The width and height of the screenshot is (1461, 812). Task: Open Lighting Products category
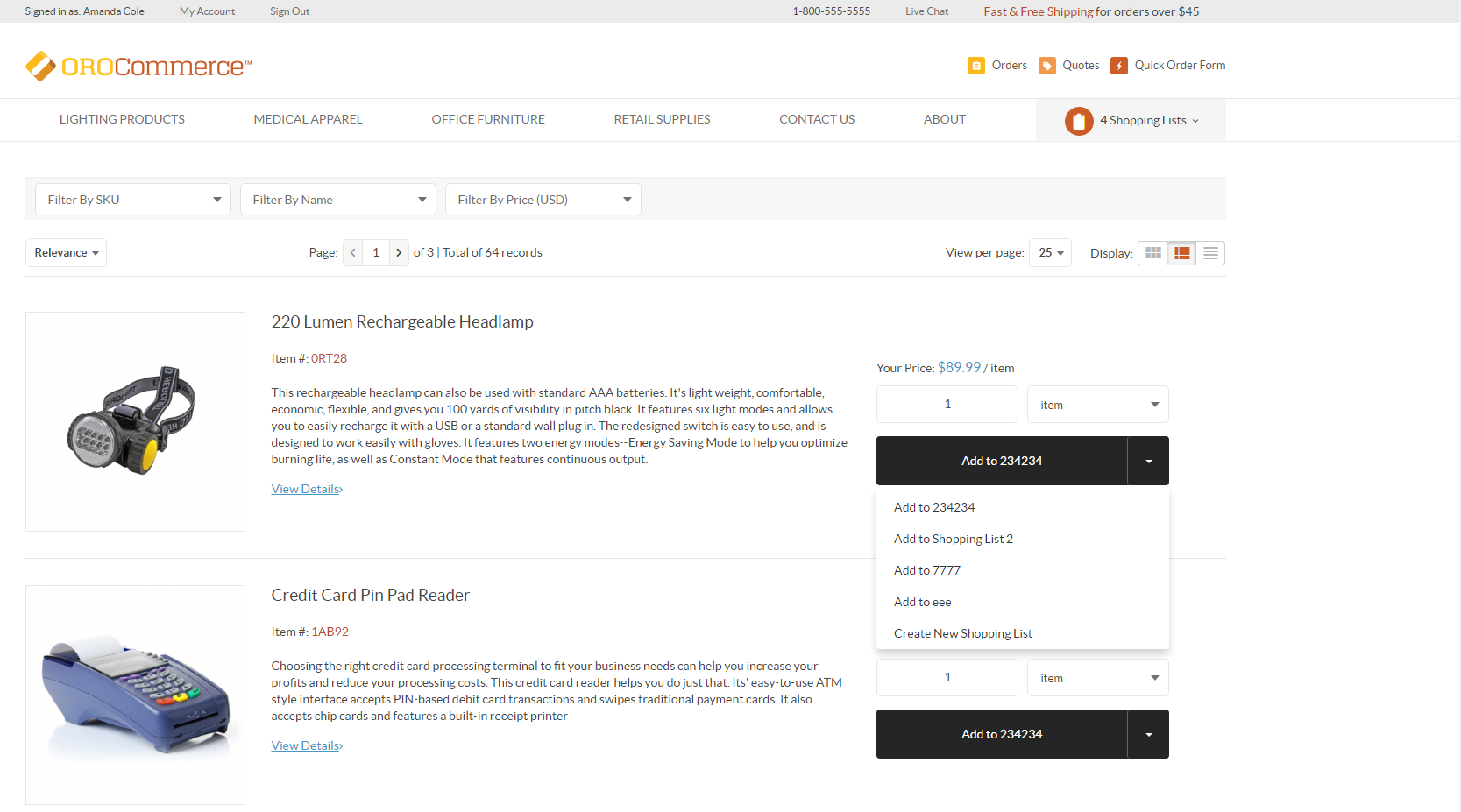point(122,119)
